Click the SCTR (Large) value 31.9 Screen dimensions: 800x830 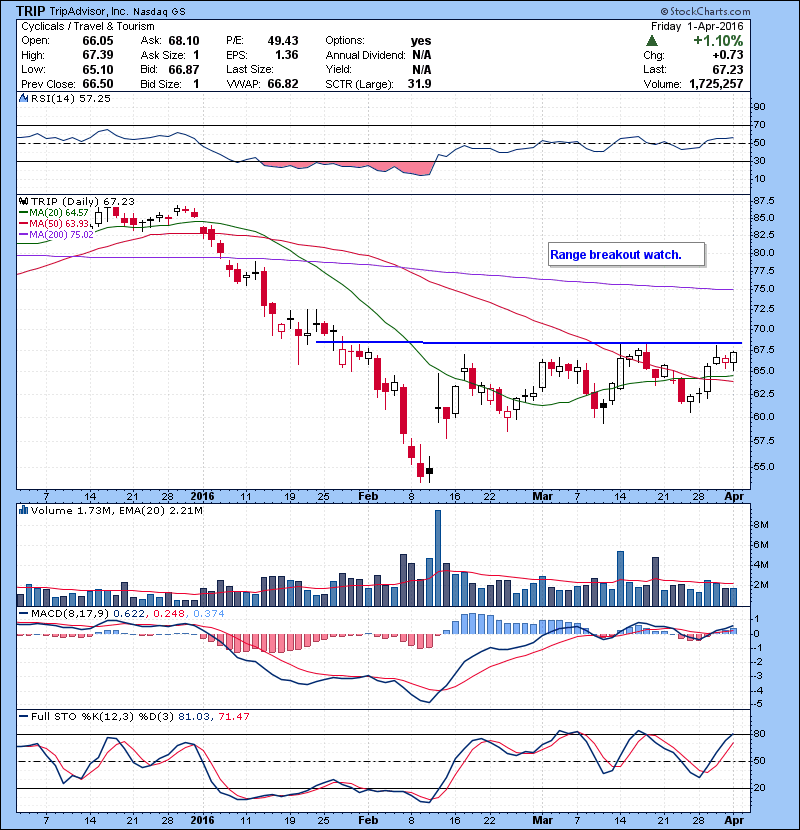[x=419, y=84]
